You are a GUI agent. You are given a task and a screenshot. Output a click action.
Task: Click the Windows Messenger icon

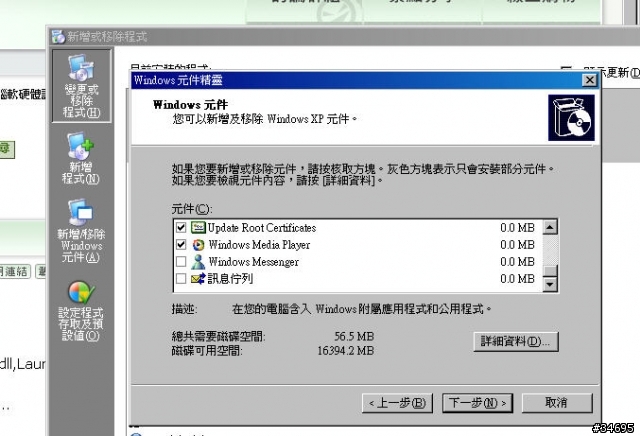coord(198,262)
